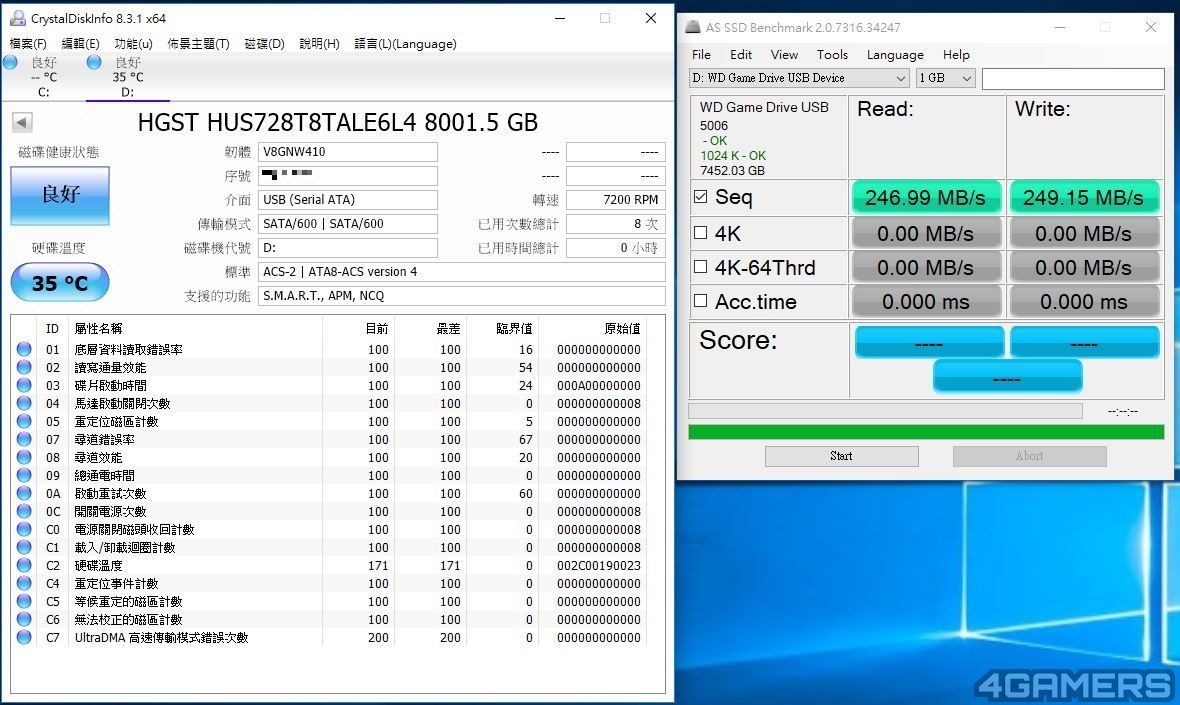This screenshot has height=705, width=1180.
Task: Enable the Acc.time benchmark checkbox
Action: (701, 301)
